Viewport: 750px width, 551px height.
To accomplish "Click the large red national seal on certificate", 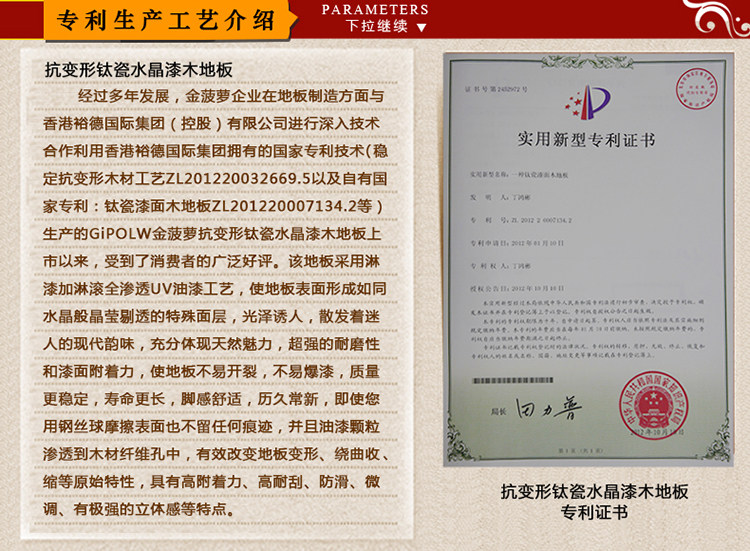I will [654, 406].
